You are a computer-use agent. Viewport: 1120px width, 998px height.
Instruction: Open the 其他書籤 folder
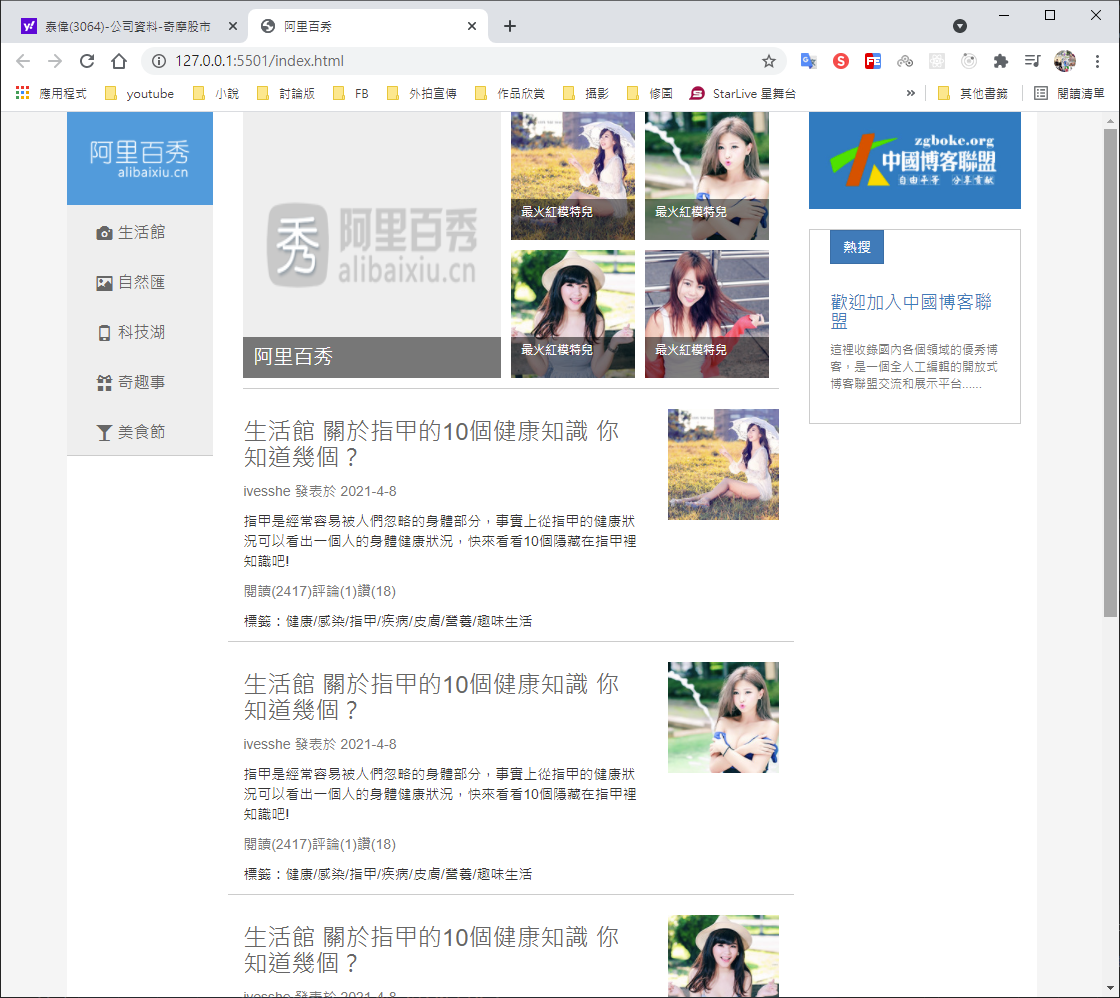click(973, 94)
